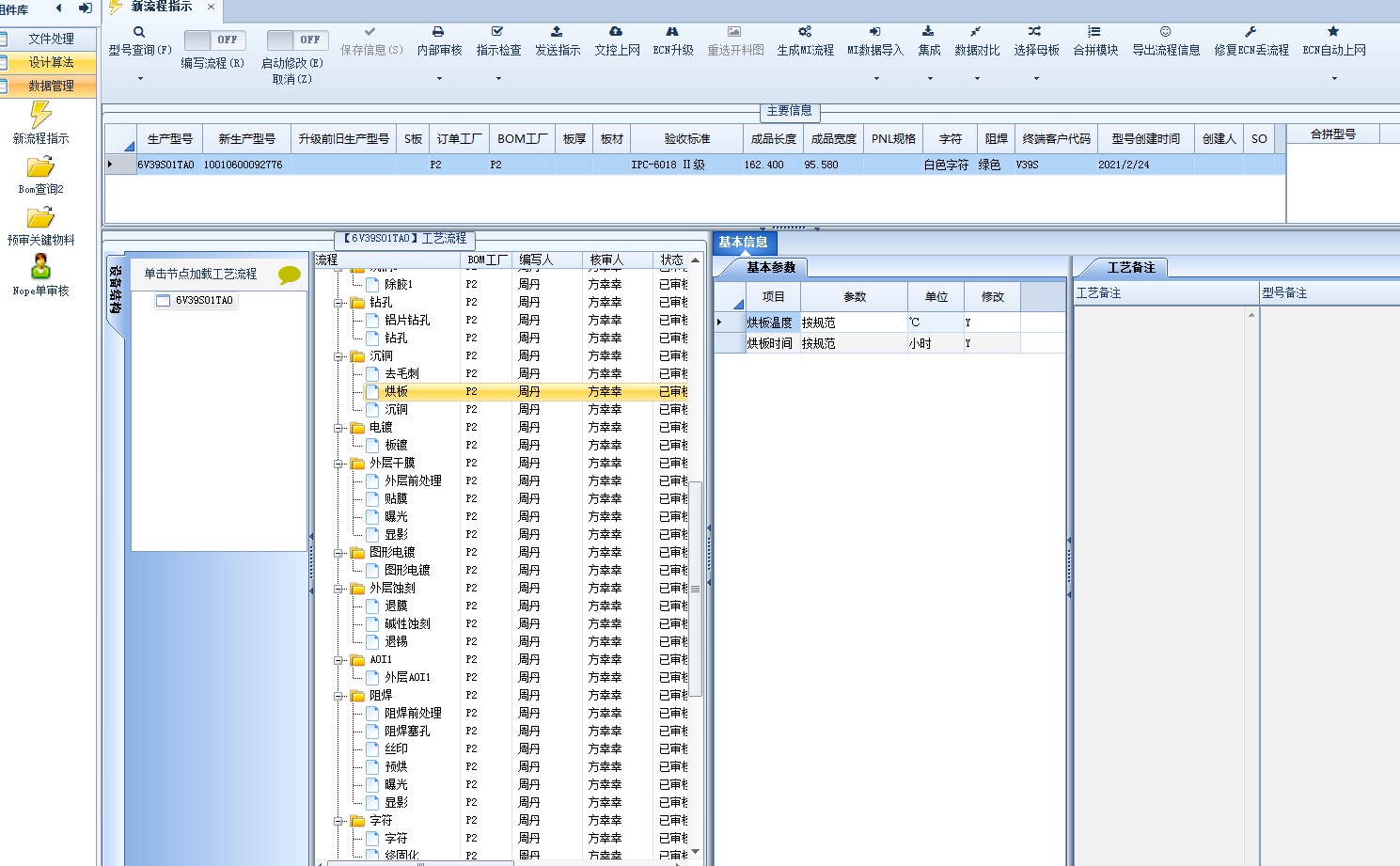This screenshot has width=1400, height=866.
Task: Select 外层AOI1 process step
Action: 407,678
